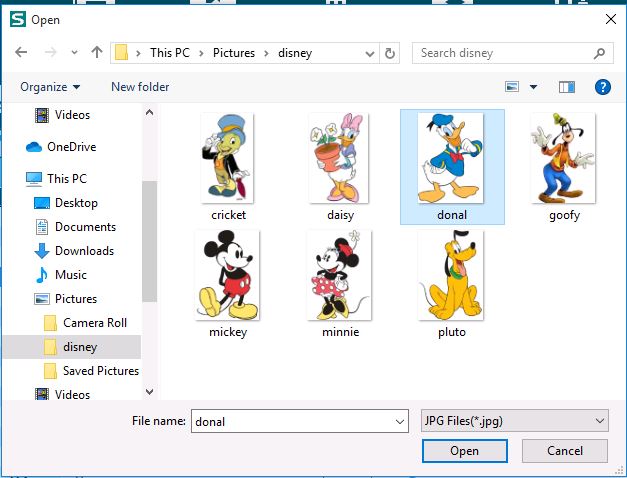The width and height of the screenshot is (627, 478).
Task: Select This PC in the address path
Action: [x=170, y=53]
